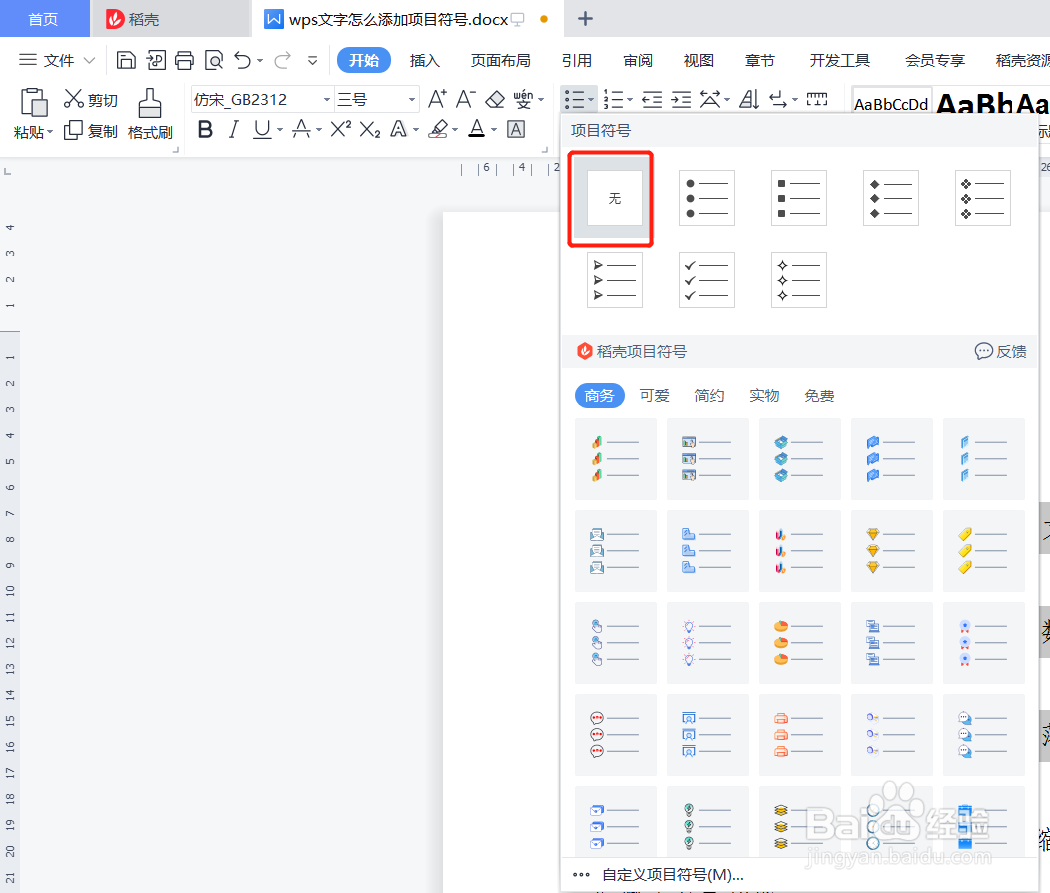Toggle italic formatting

point(234,129)
